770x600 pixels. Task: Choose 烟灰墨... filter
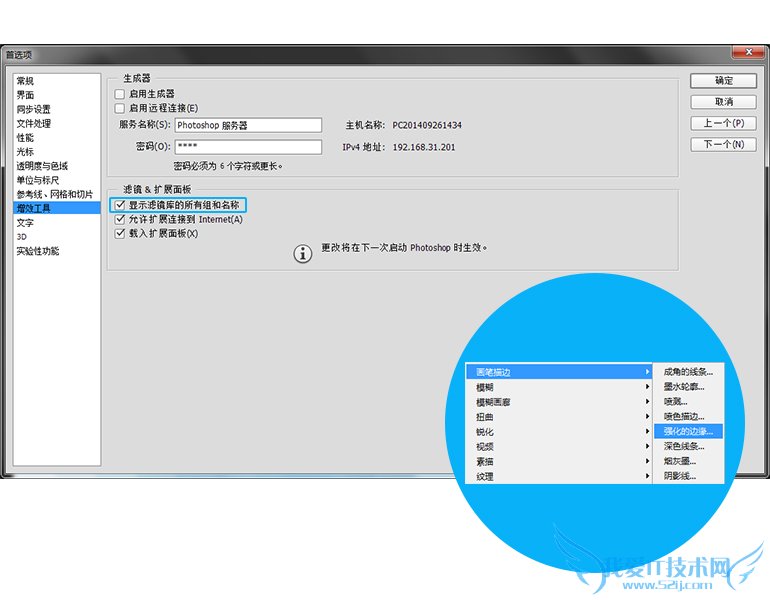pyautogui.click(x=688, y=461)
